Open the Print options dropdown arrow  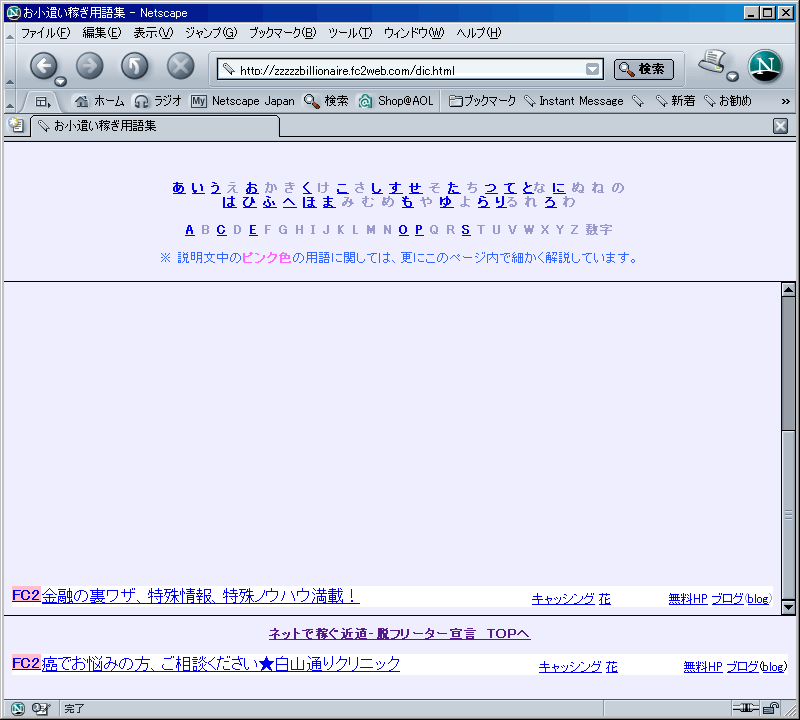coord(733,77)
